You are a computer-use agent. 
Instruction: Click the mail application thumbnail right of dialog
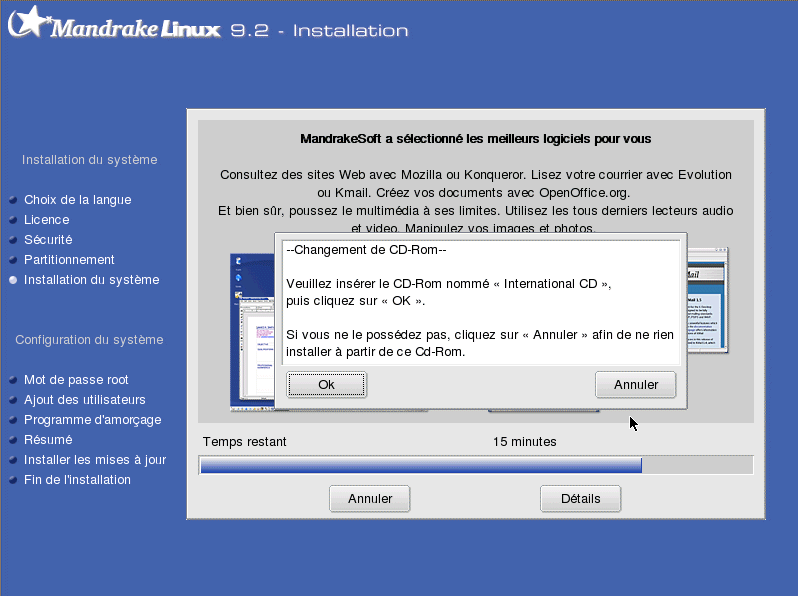tap(708, 300)
